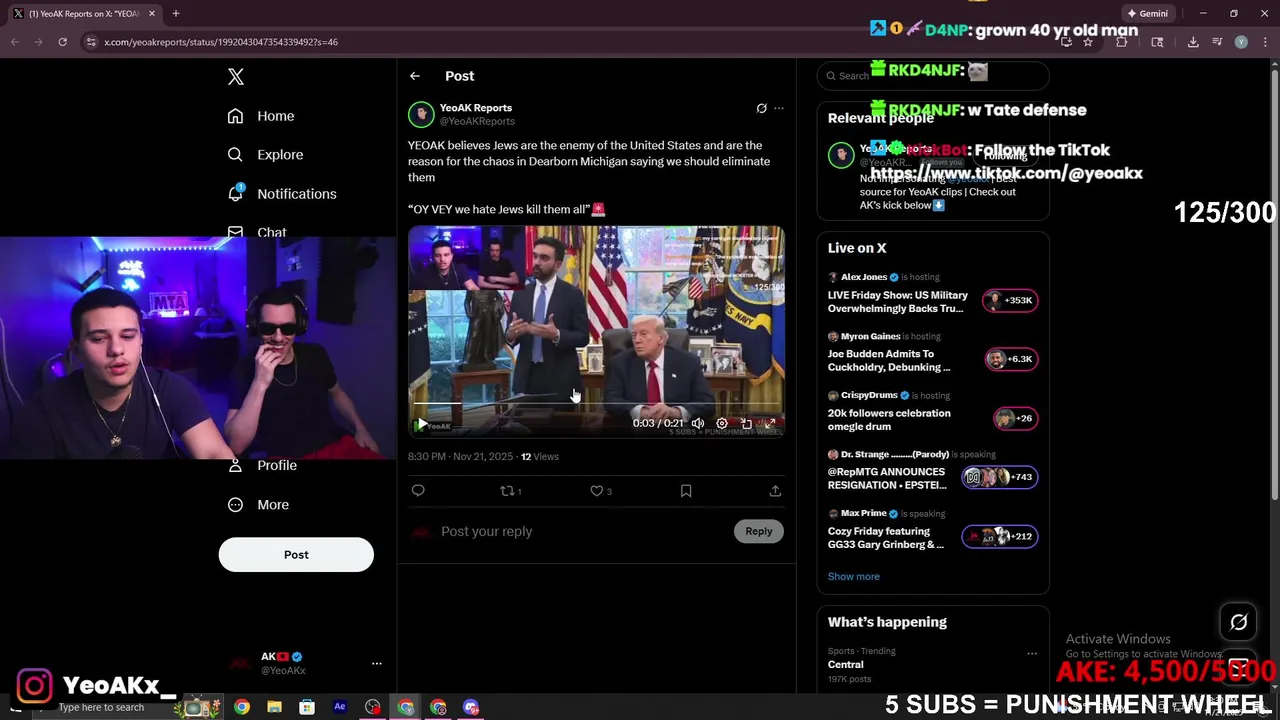The height and width of the screenshot is (720, 1280).
Task: Click the '12 Views' text under the post
Action: [x=540, y=456]
